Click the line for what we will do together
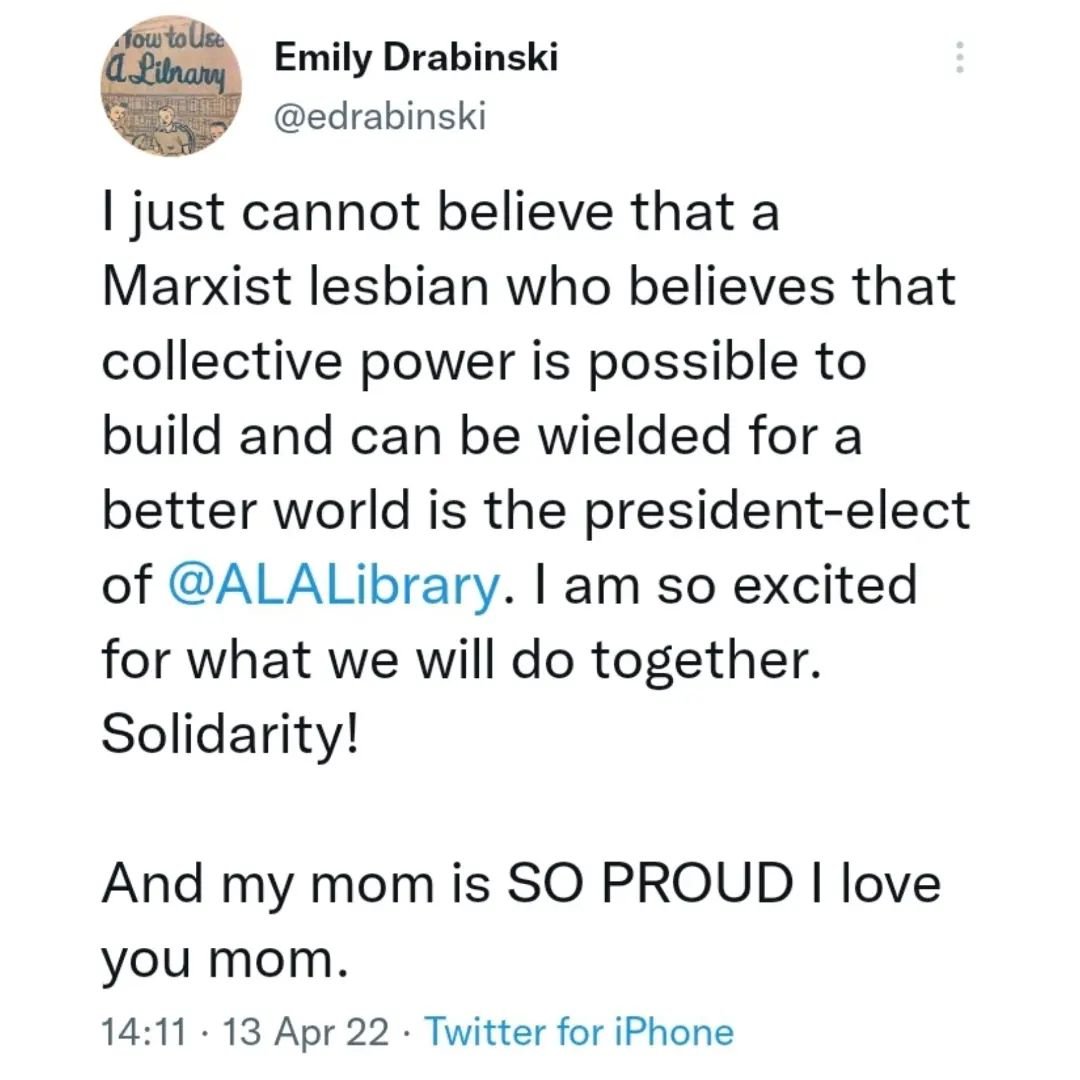This screenshot has height=1080, width=1080. pyautogui.click(x=460, y=658)
